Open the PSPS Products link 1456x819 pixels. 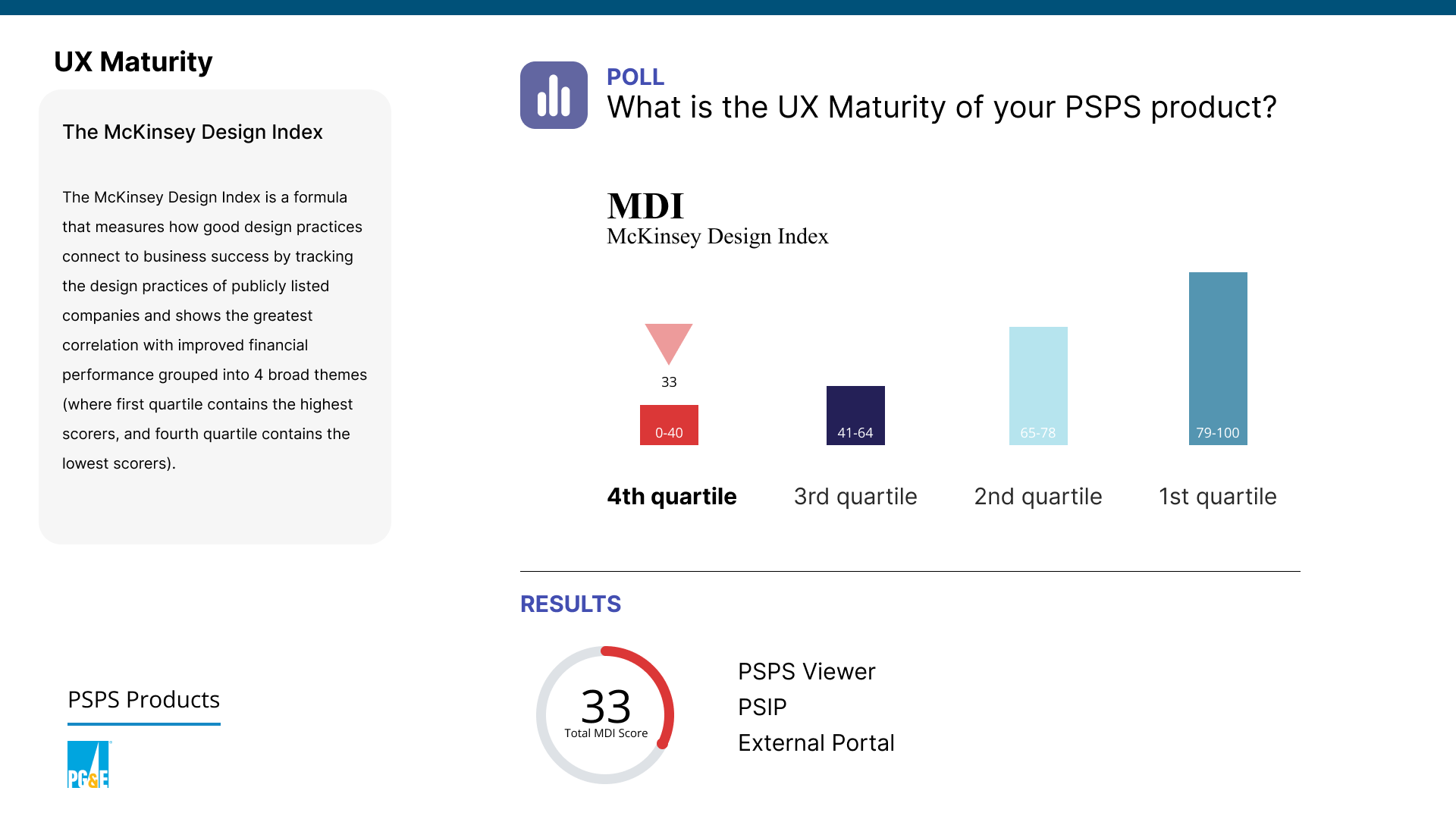[144, 700]
